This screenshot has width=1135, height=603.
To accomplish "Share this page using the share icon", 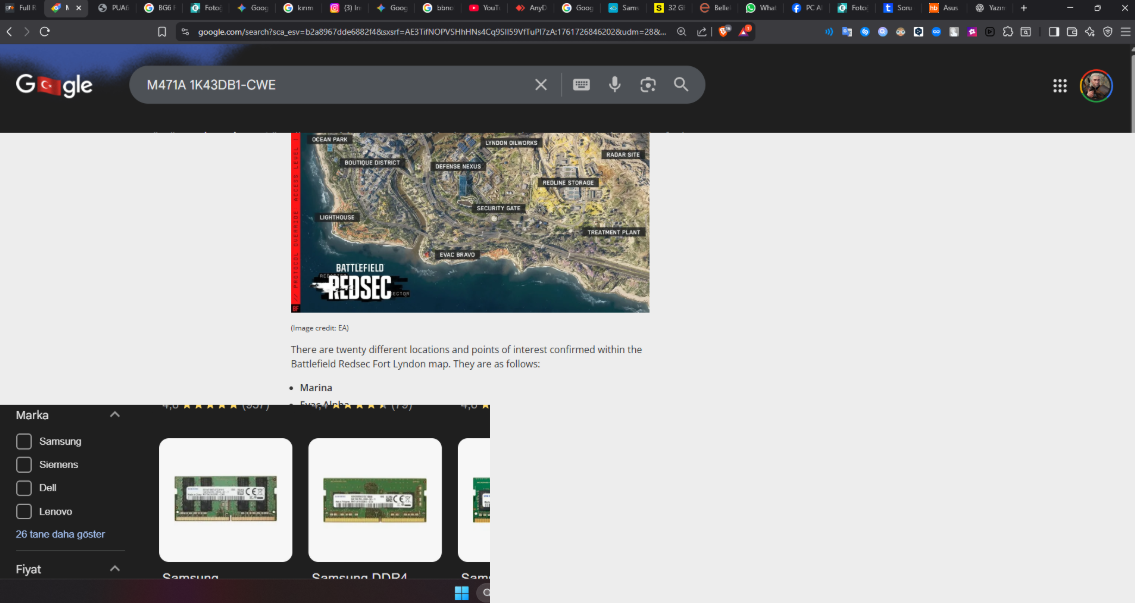I will tap(701, 32).
